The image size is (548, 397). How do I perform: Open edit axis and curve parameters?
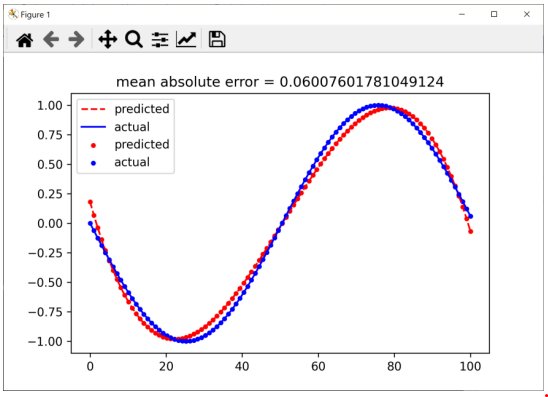(186, 39)
